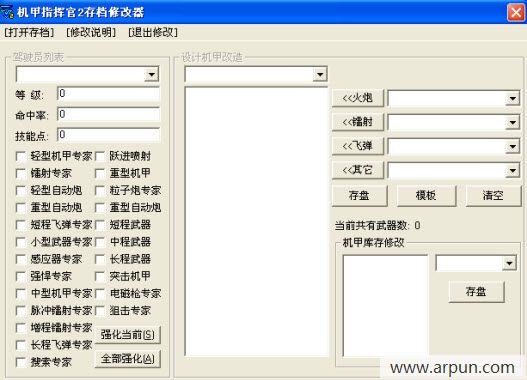Image resolution: width=527 pixels, height=380 pixels.
Task: Tick the 小型武器专家 checkbox
Action: click(x=21, y=242)
